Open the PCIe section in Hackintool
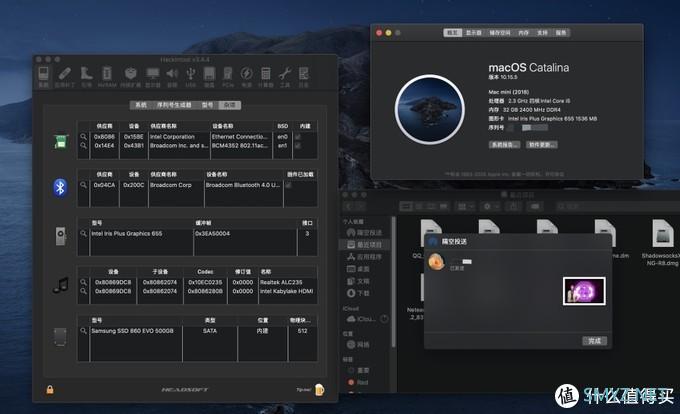 [228, 77]
